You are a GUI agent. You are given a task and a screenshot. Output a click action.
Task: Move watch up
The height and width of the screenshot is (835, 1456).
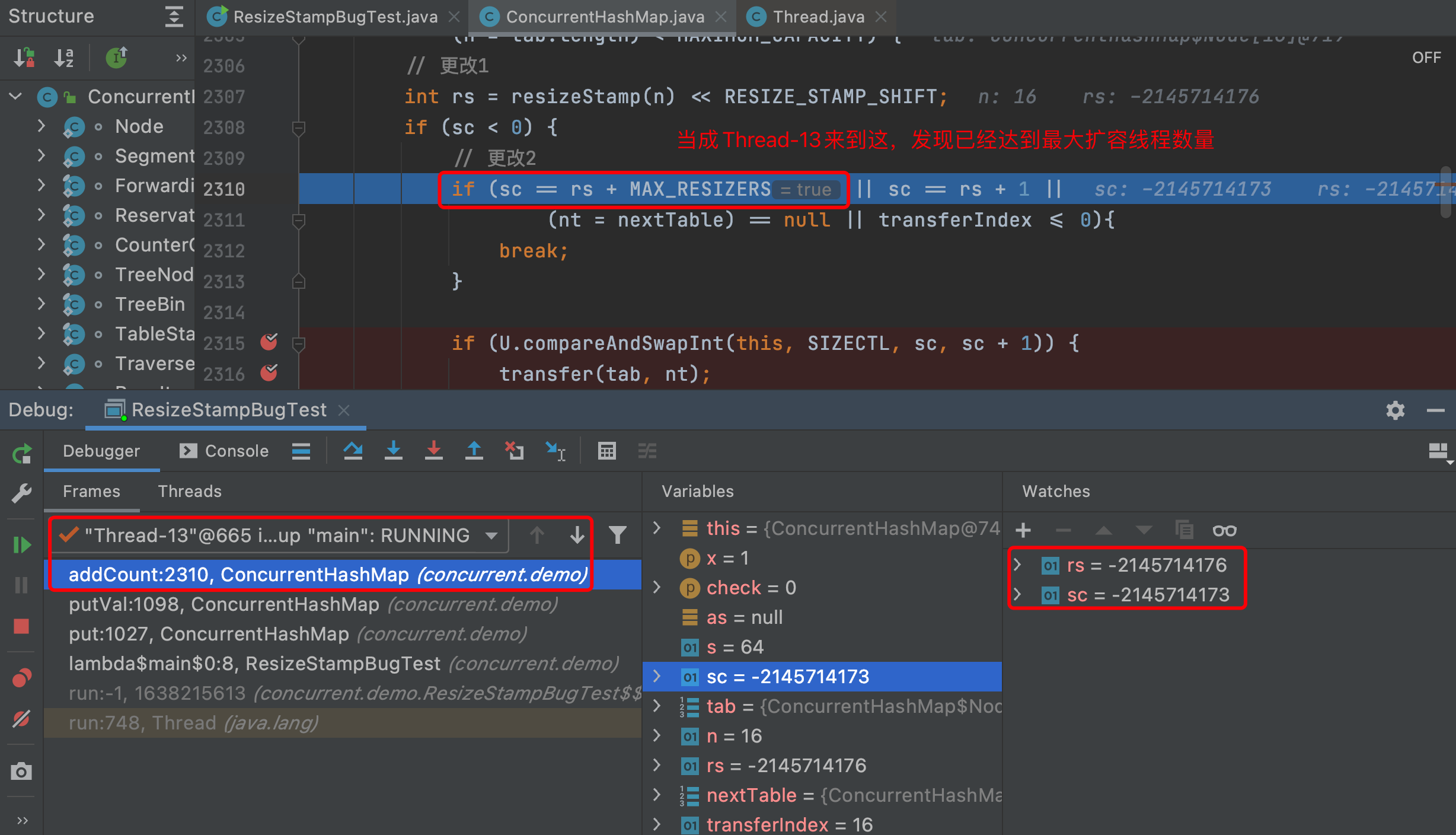click(1104, 531)
